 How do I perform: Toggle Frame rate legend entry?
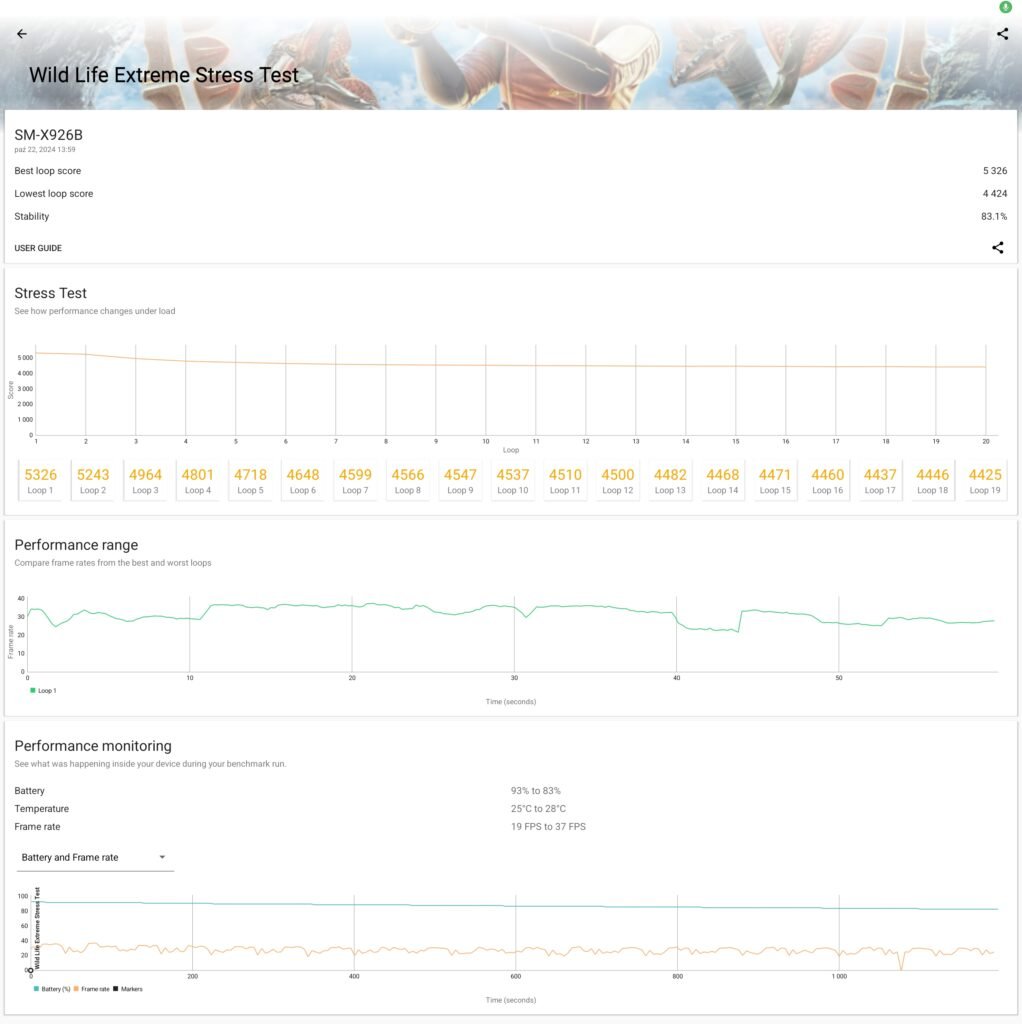[x=91, y=989]
